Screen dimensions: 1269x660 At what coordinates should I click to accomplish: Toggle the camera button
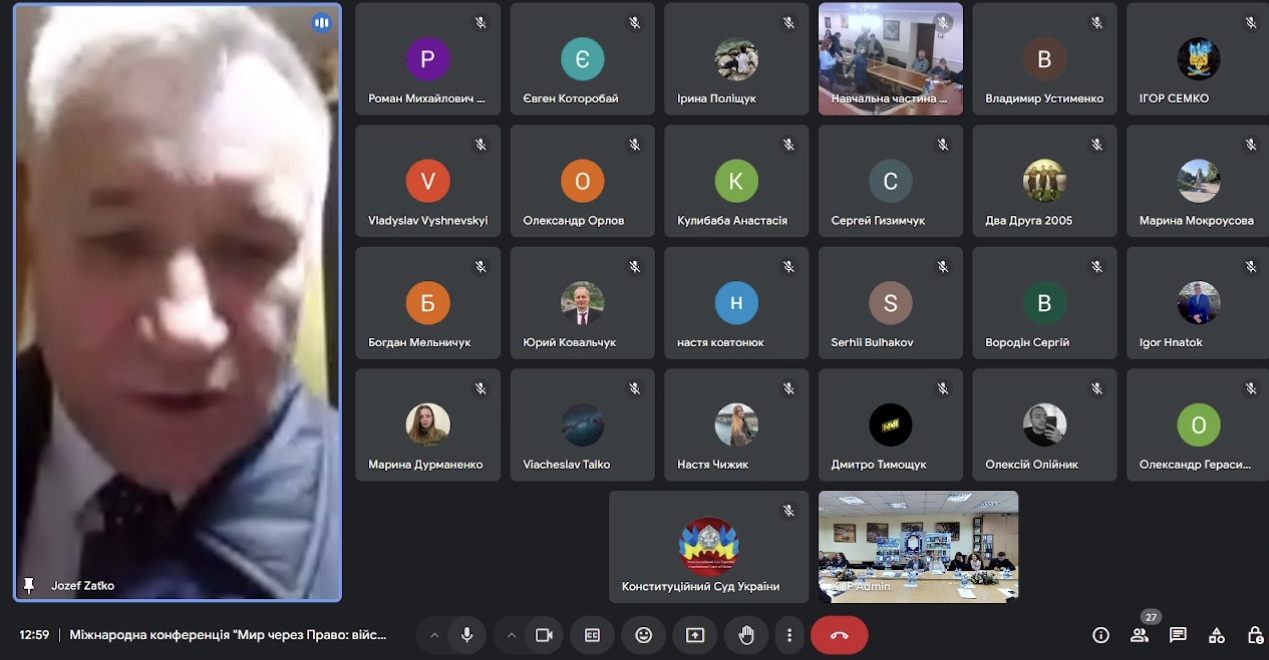point(544,635)
